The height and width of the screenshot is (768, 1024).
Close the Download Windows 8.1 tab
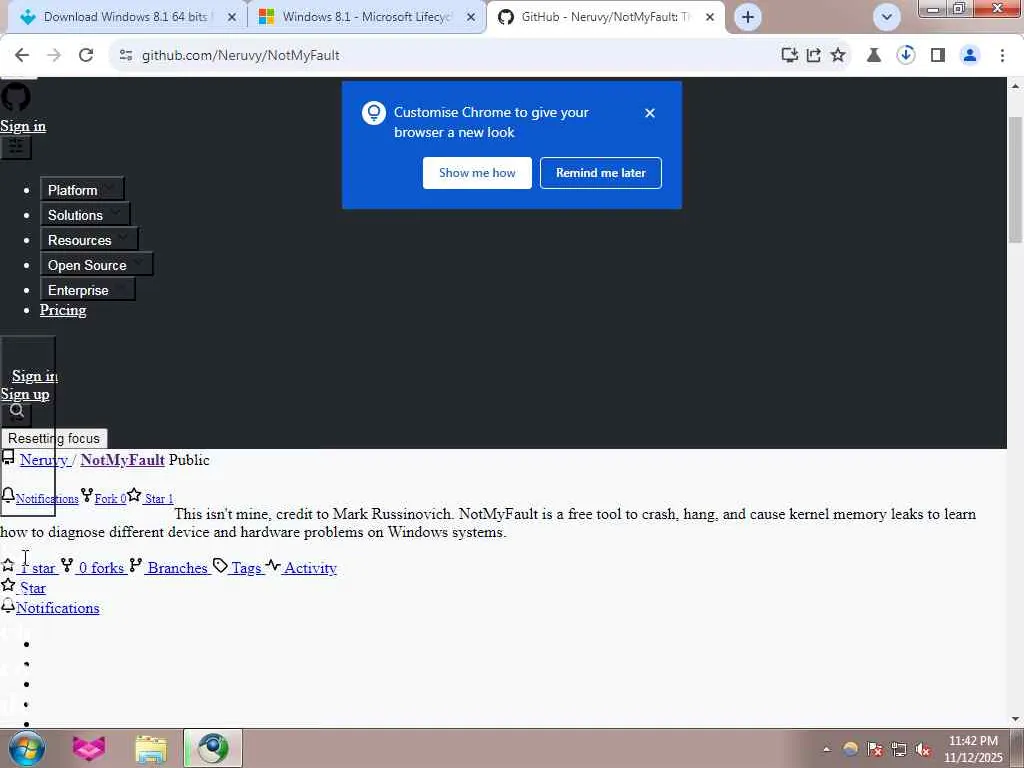tap(232, 18)
